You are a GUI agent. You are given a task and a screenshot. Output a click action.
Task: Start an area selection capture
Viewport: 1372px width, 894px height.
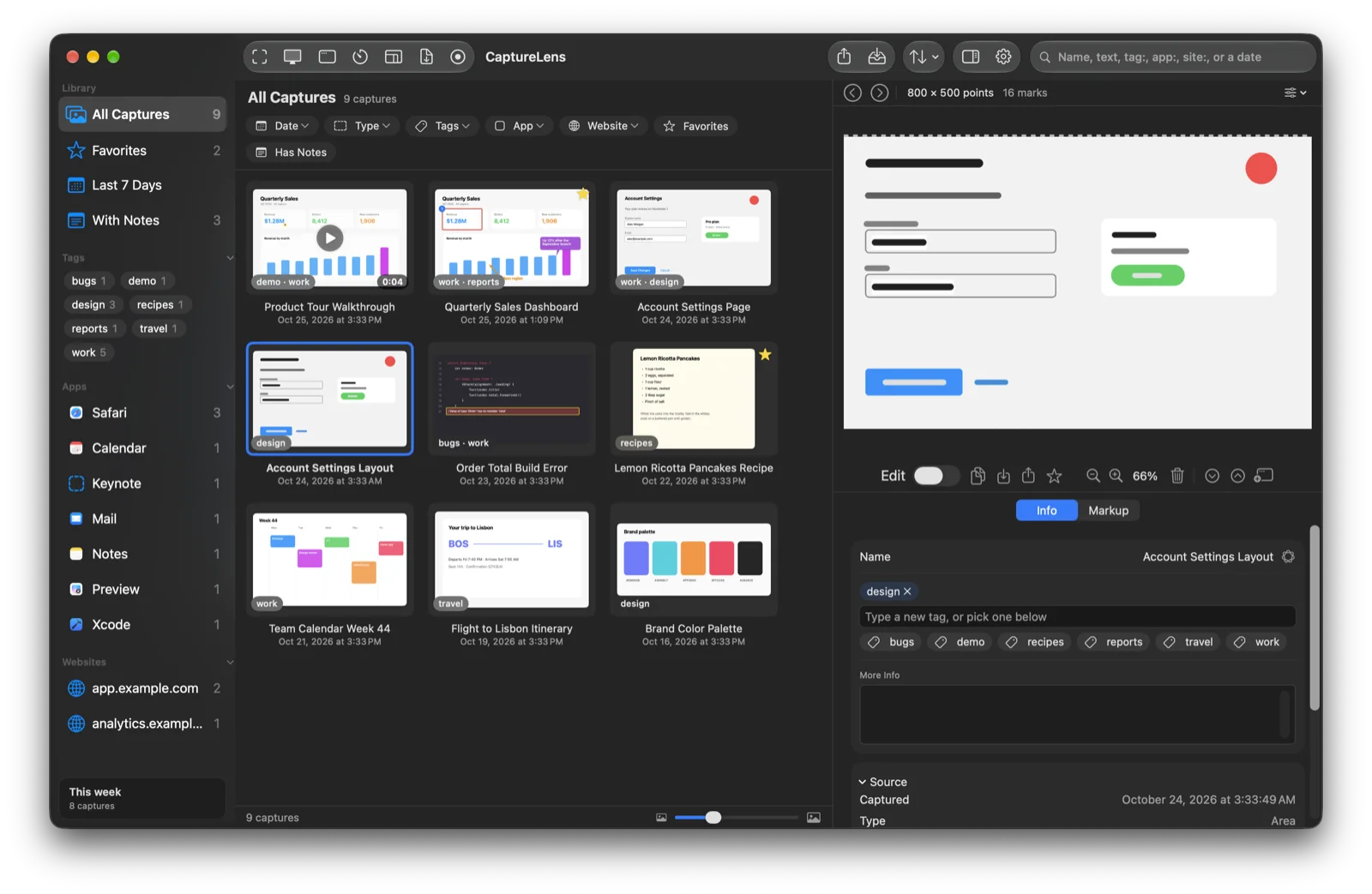pyautogui.click(x=260, y=57)
